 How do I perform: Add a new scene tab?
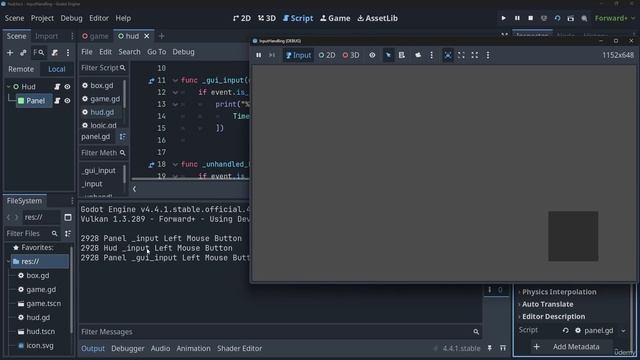(161, 36)
